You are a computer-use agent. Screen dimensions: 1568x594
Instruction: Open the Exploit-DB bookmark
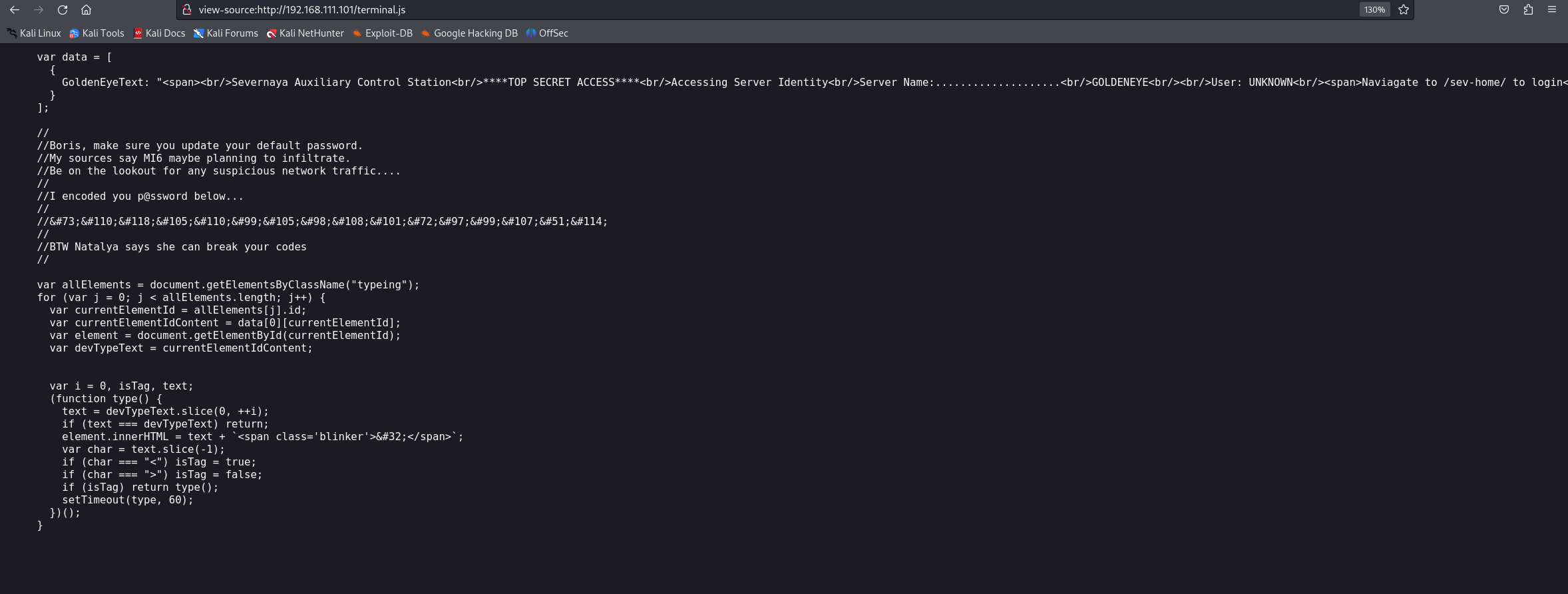coord(383,33)
